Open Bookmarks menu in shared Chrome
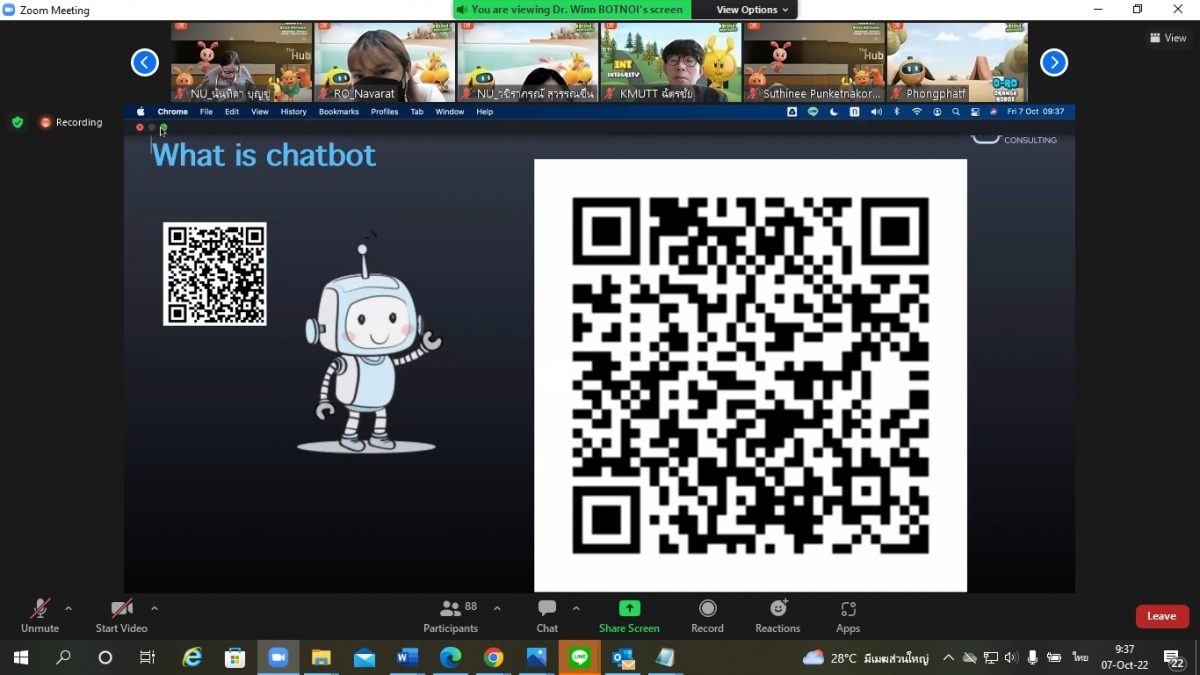1200x675 pixels. 339,112
